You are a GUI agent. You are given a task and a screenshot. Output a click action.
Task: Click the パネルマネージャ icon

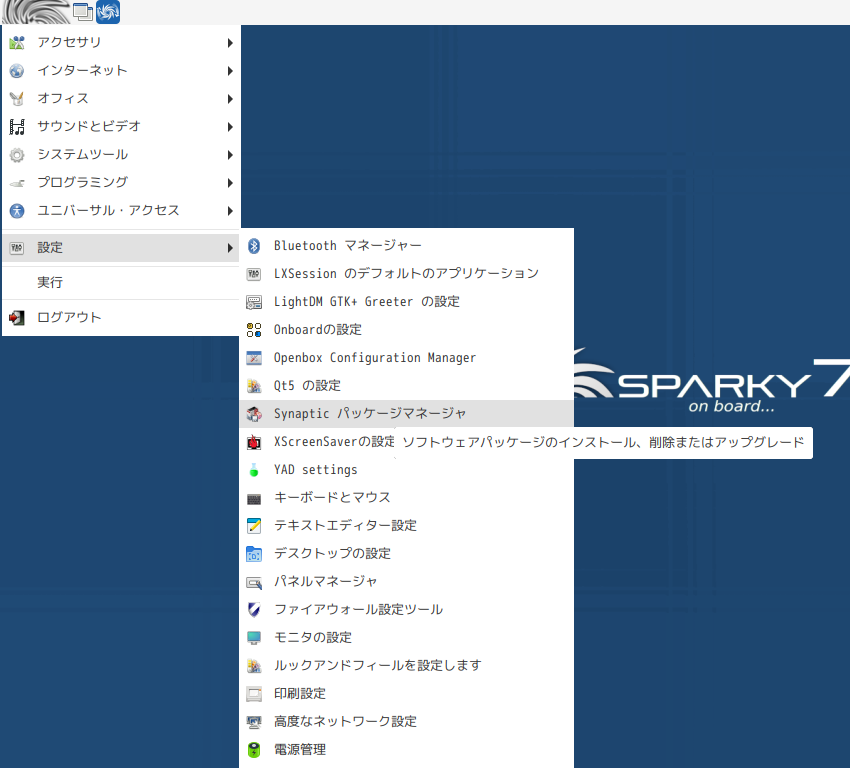254,582
